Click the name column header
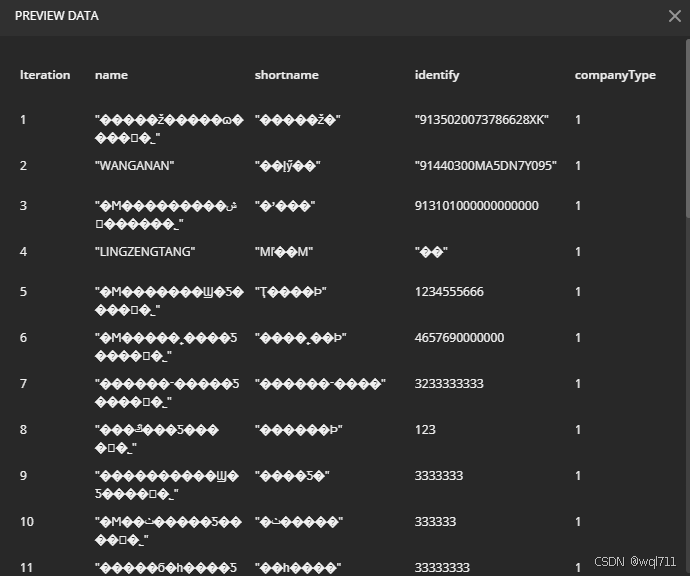 [x=111, y=75]
